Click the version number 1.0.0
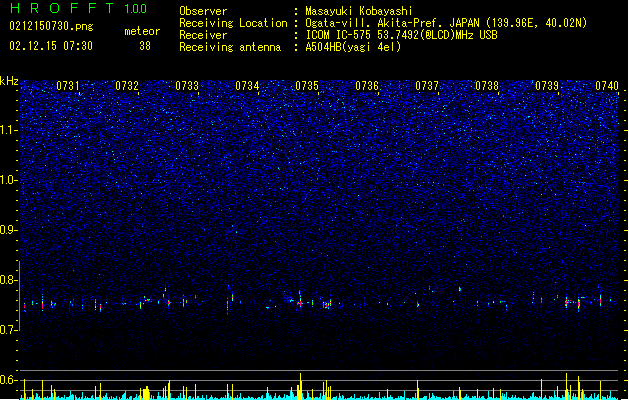The image size is (629, 400). pos(136,9)
